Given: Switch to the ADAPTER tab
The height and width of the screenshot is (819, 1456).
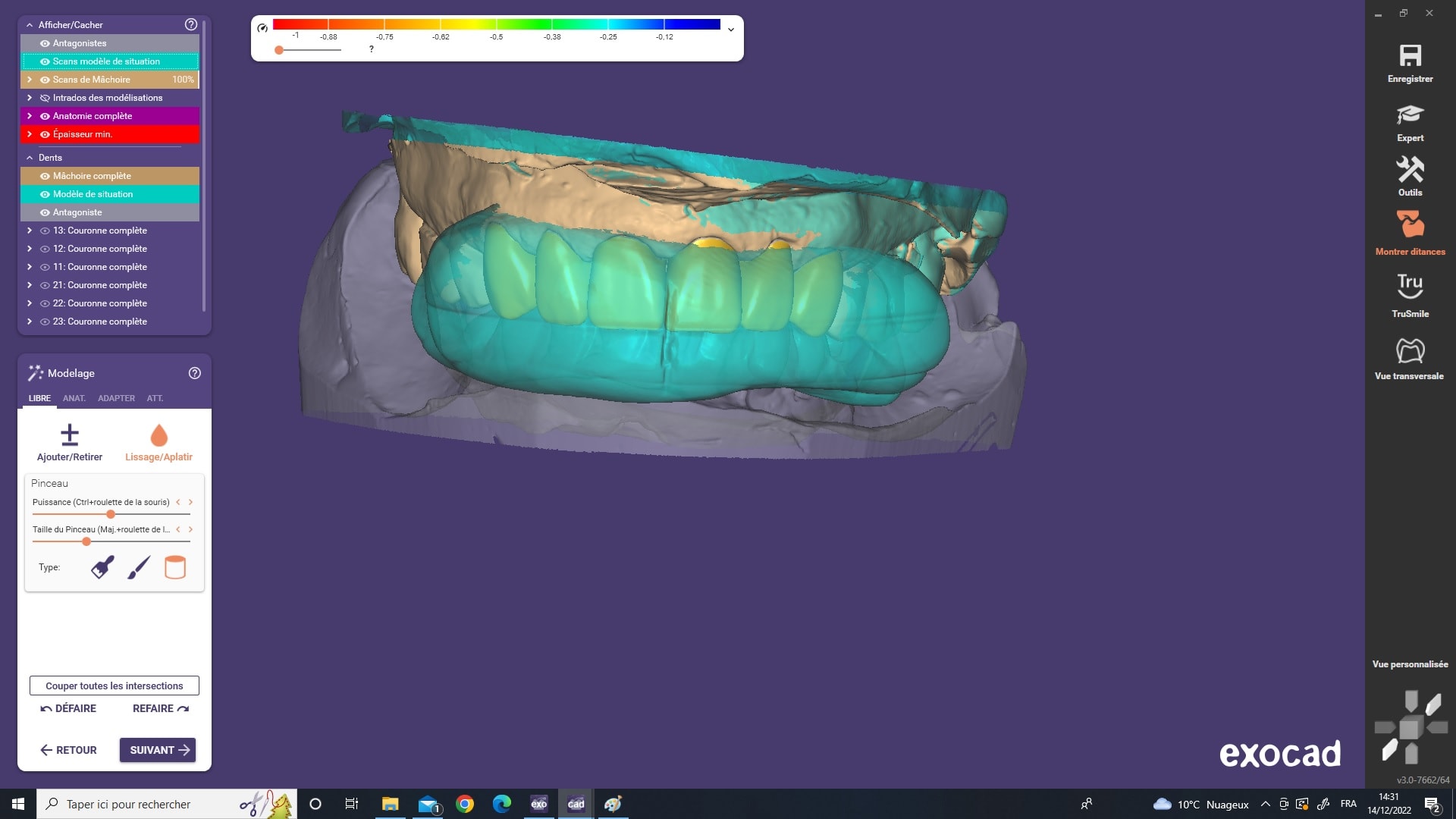Looking at the screenshot, I should pyautogui.click(x=116, y=398).
